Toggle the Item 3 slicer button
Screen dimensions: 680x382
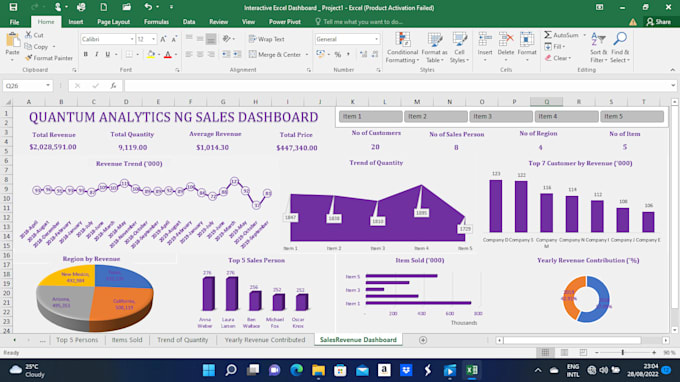click(501, 116)
